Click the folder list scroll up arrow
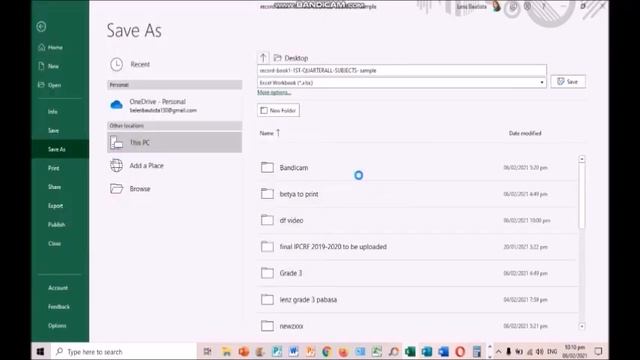This screenshot has height=360, width=640. (x=582, y=159)
